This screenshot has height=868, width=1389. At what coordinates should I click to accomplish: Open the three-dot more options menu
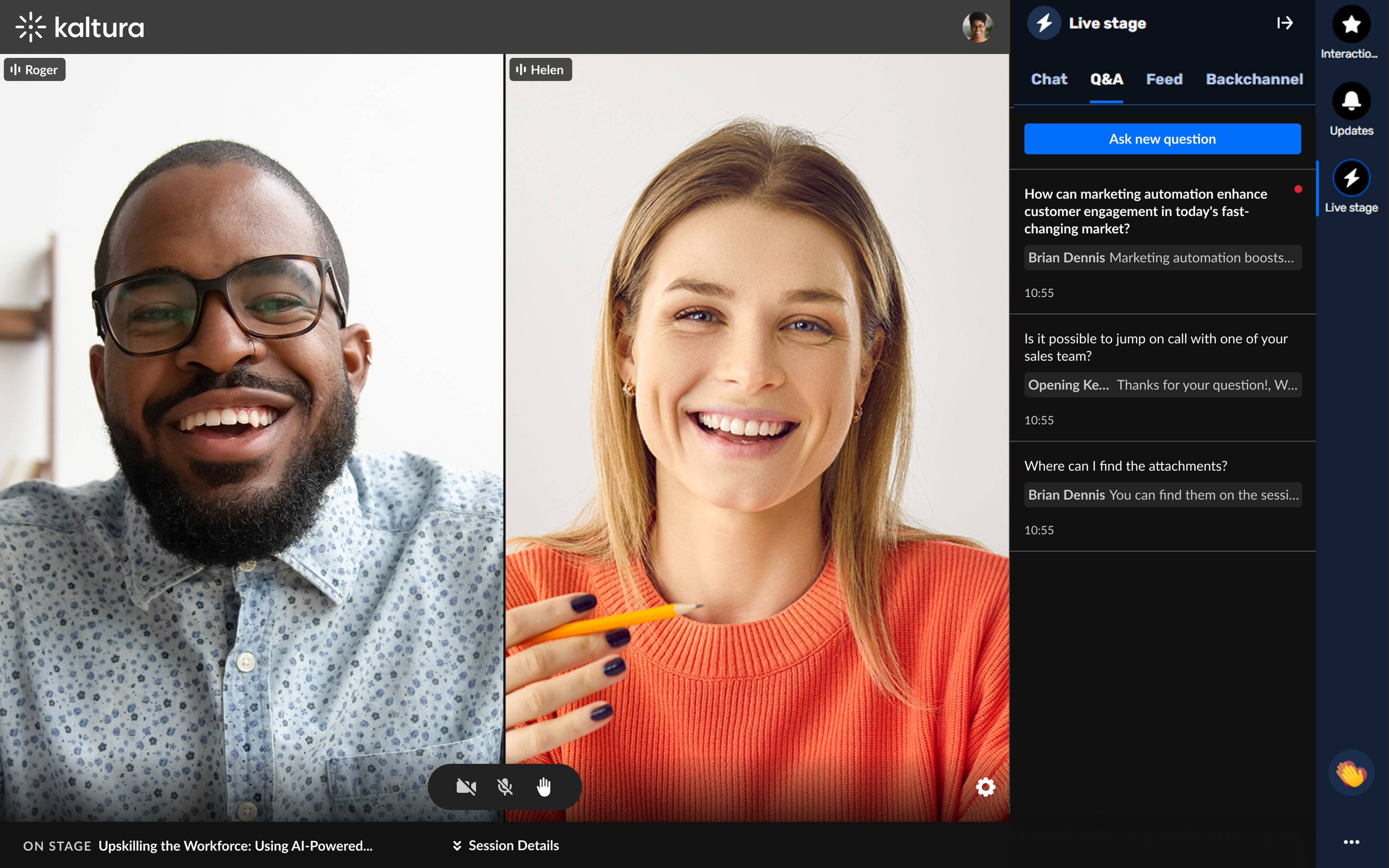[x=1351, y=842]
